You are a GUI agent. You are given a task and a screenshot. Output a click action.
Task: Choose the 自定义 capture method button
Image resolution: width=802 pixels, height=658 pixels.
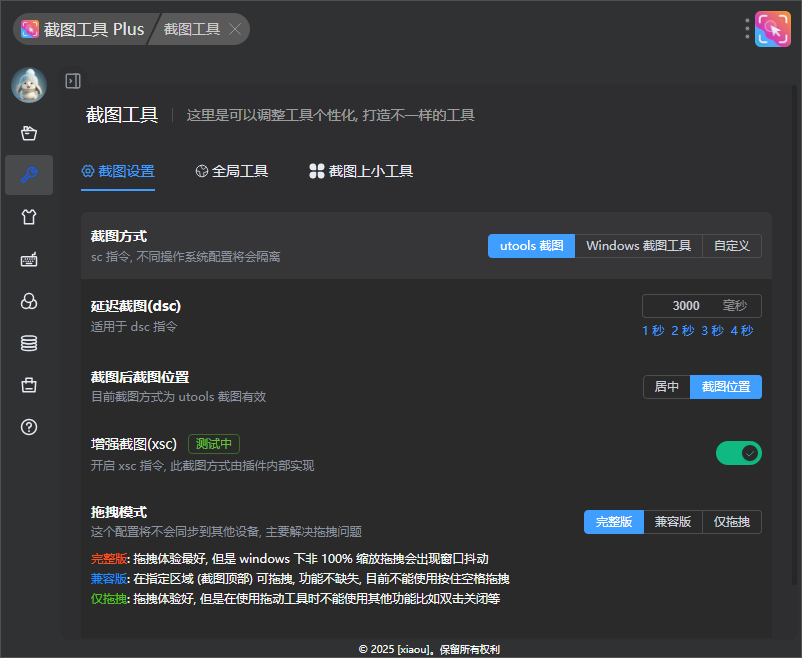tap(731, 246)
